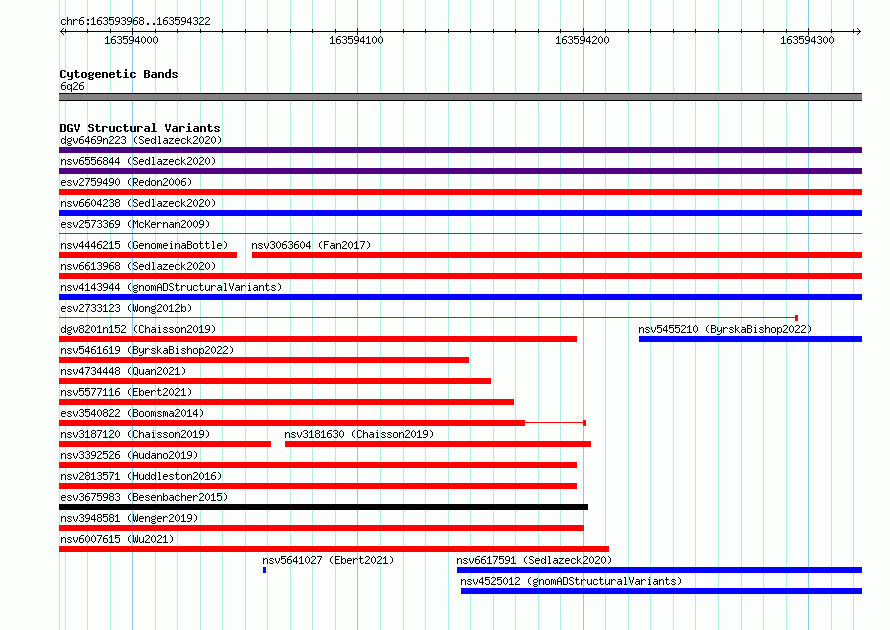This screenshot has height=630, width=890.
Task: Click nsv5455210 (ByrskaBishop2022) label
Action: (725, 329)
